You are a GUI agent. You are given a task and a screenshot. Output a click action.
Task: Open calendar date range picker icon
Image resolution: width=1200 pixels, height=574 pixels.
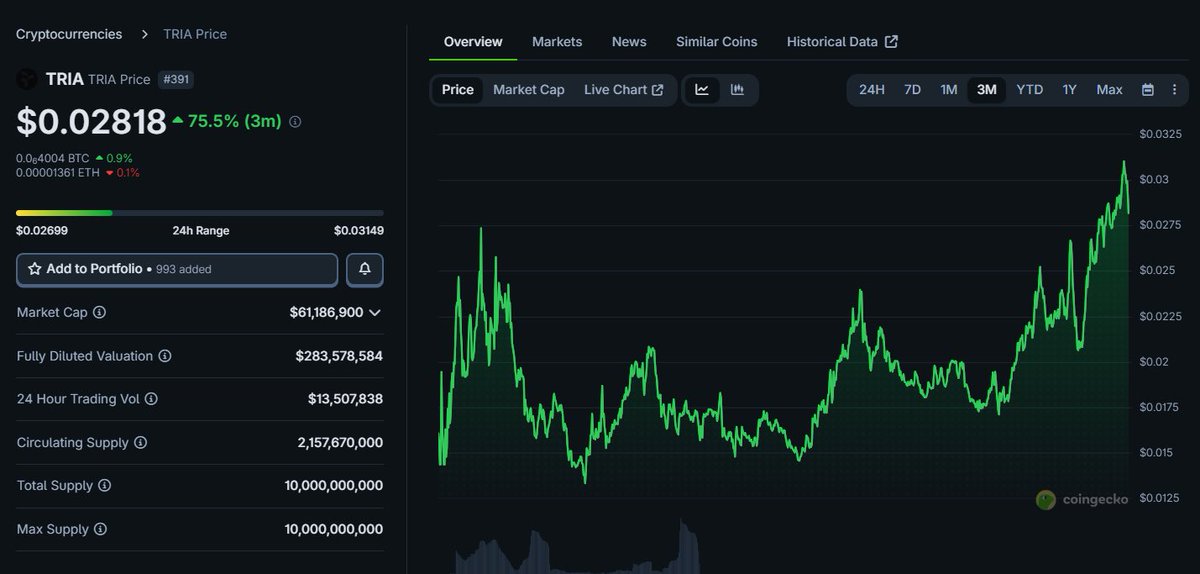[x=1148, y=90]
